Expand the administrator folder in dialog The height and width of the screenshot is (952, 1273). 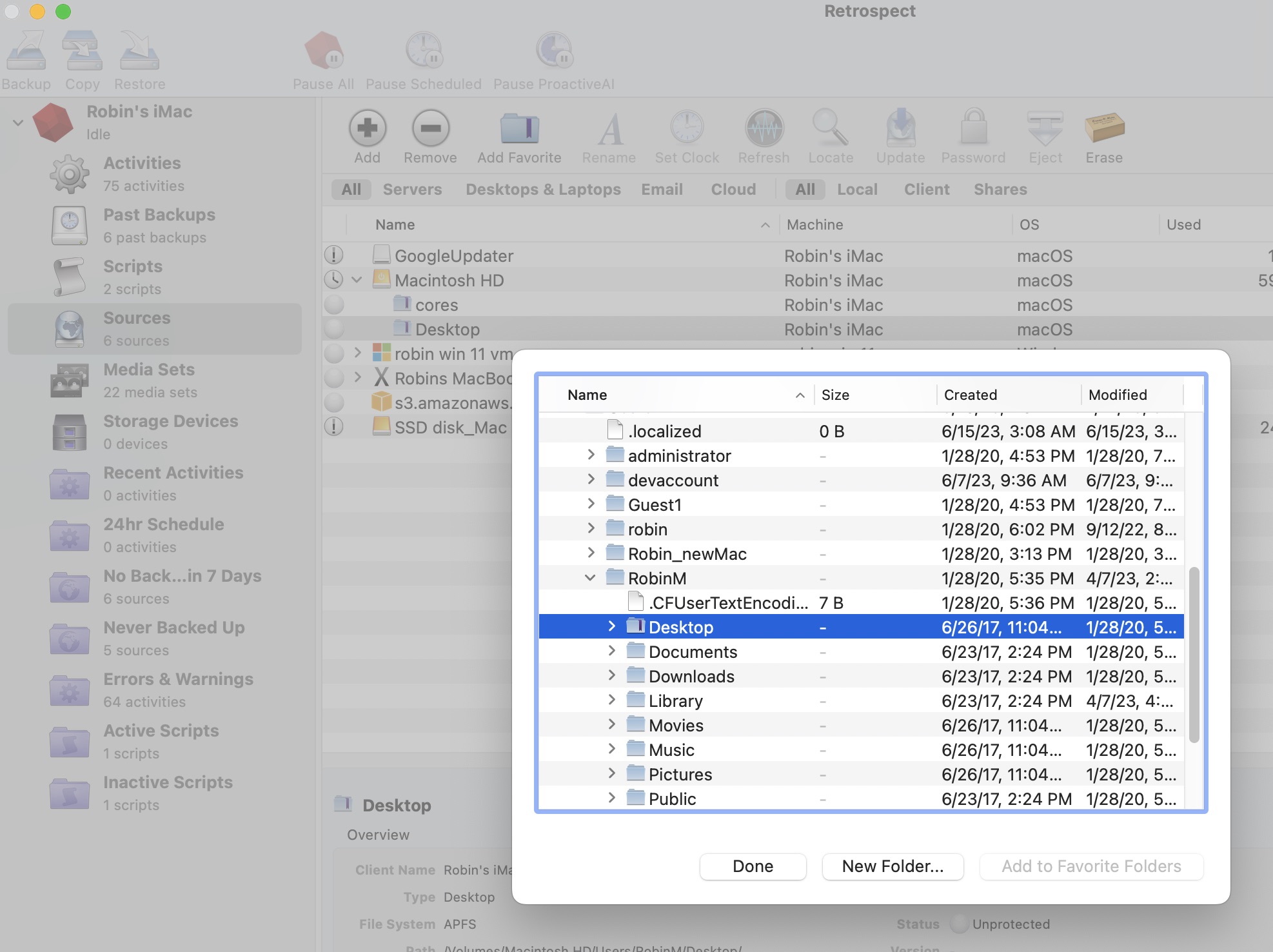coord(591,455)
